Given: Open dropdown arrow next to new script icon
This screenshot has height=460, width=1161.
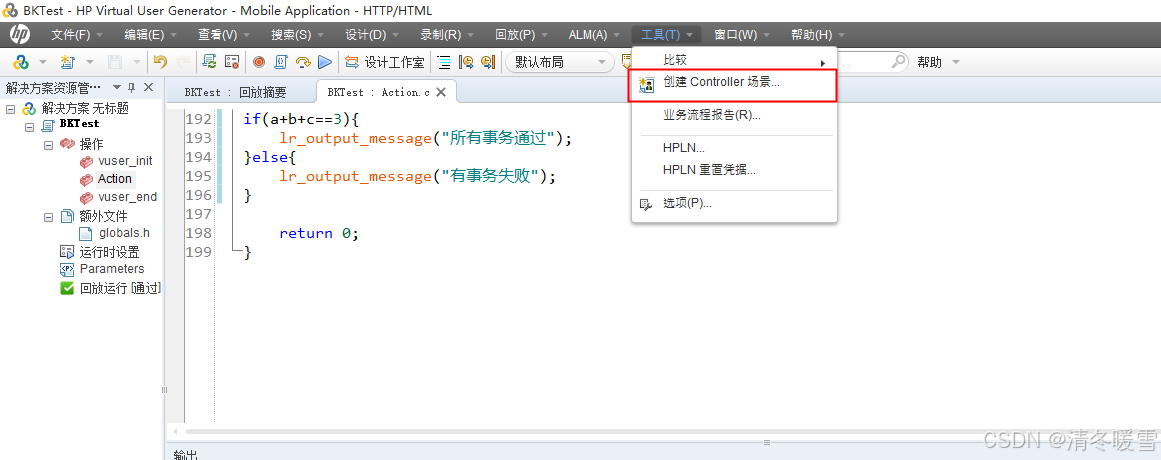Looking at the screenshot, I should point(90,62).
